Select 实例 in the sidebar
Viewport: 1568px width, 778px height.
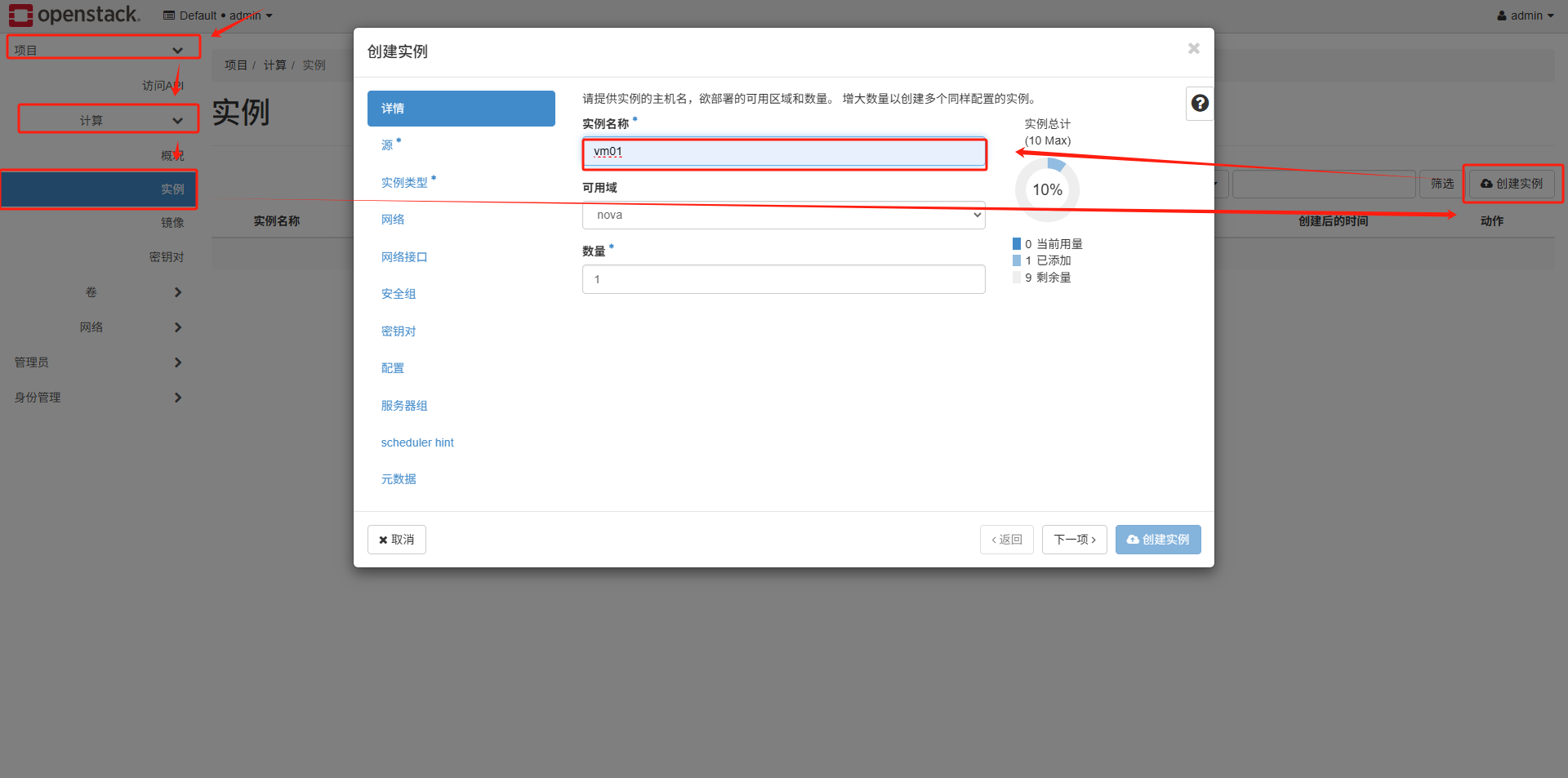click(98, 189)
